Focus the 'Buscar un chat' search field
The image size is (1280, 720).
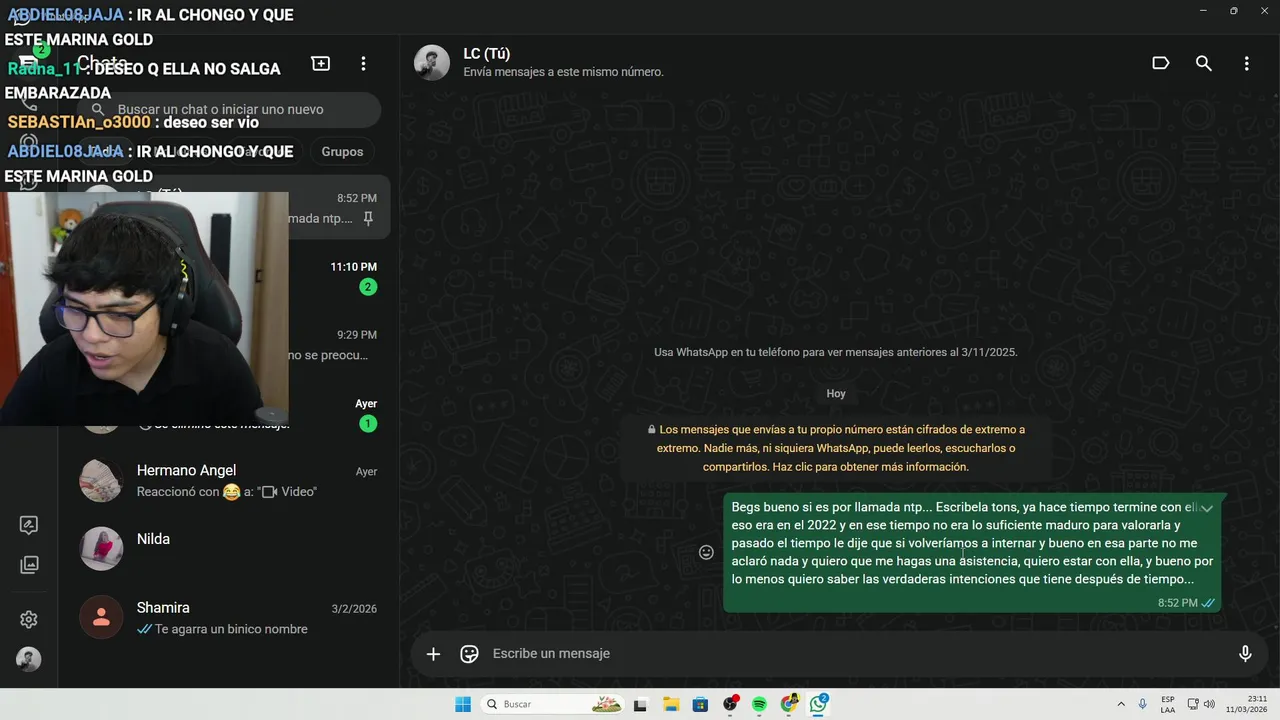point(229,110)
